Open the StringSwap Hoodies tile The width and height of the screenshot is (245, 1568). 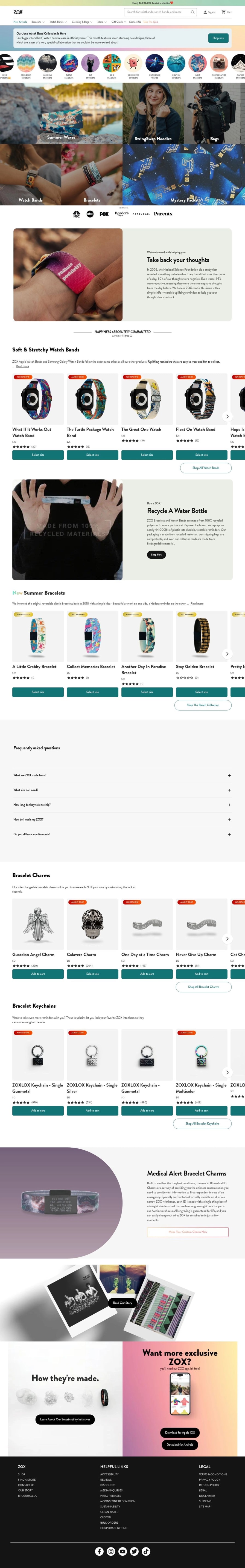point(153,113)
